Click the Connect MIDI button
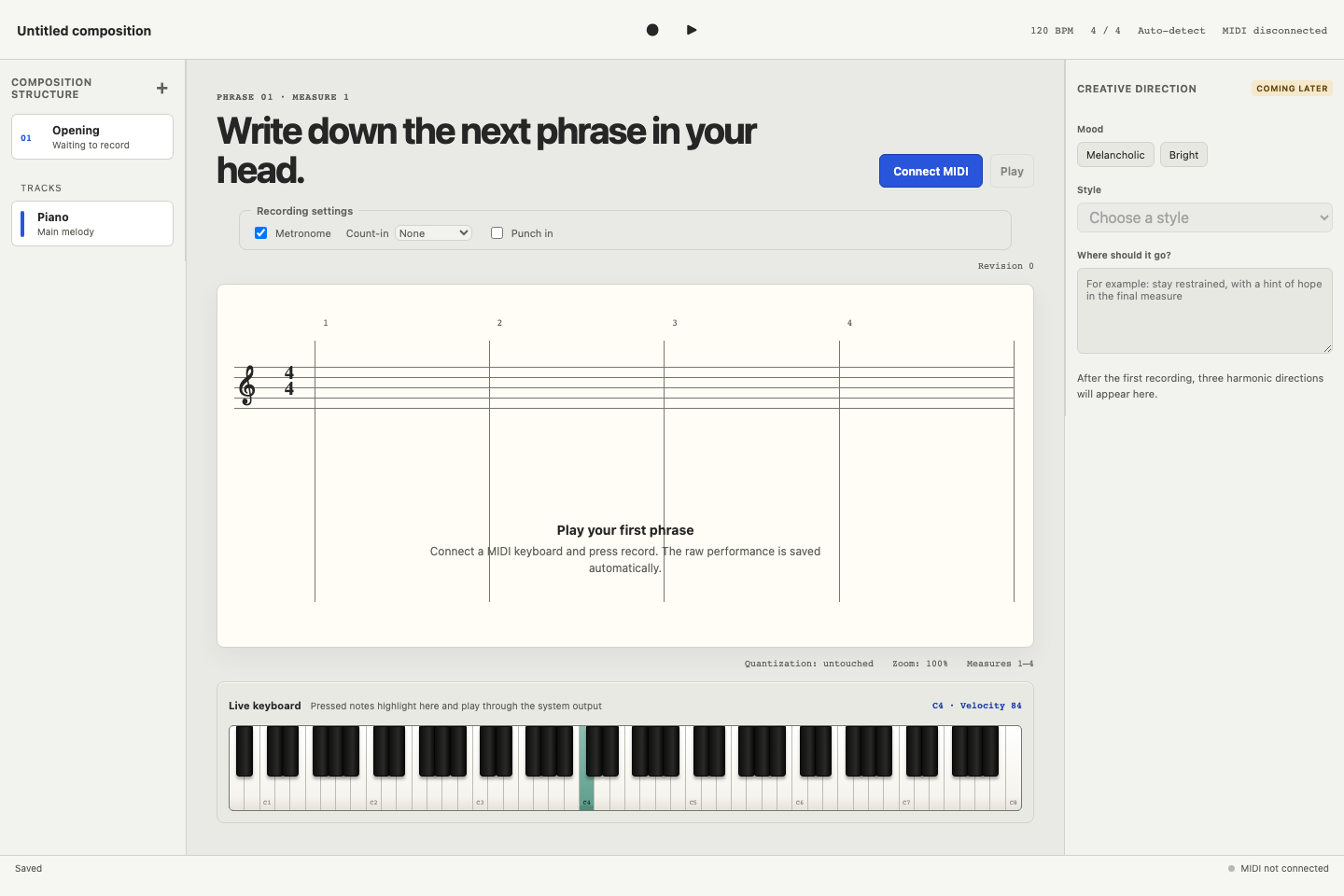Image resolution: width=1344 pixels, height=896 pixels. (x=931, y=171)
